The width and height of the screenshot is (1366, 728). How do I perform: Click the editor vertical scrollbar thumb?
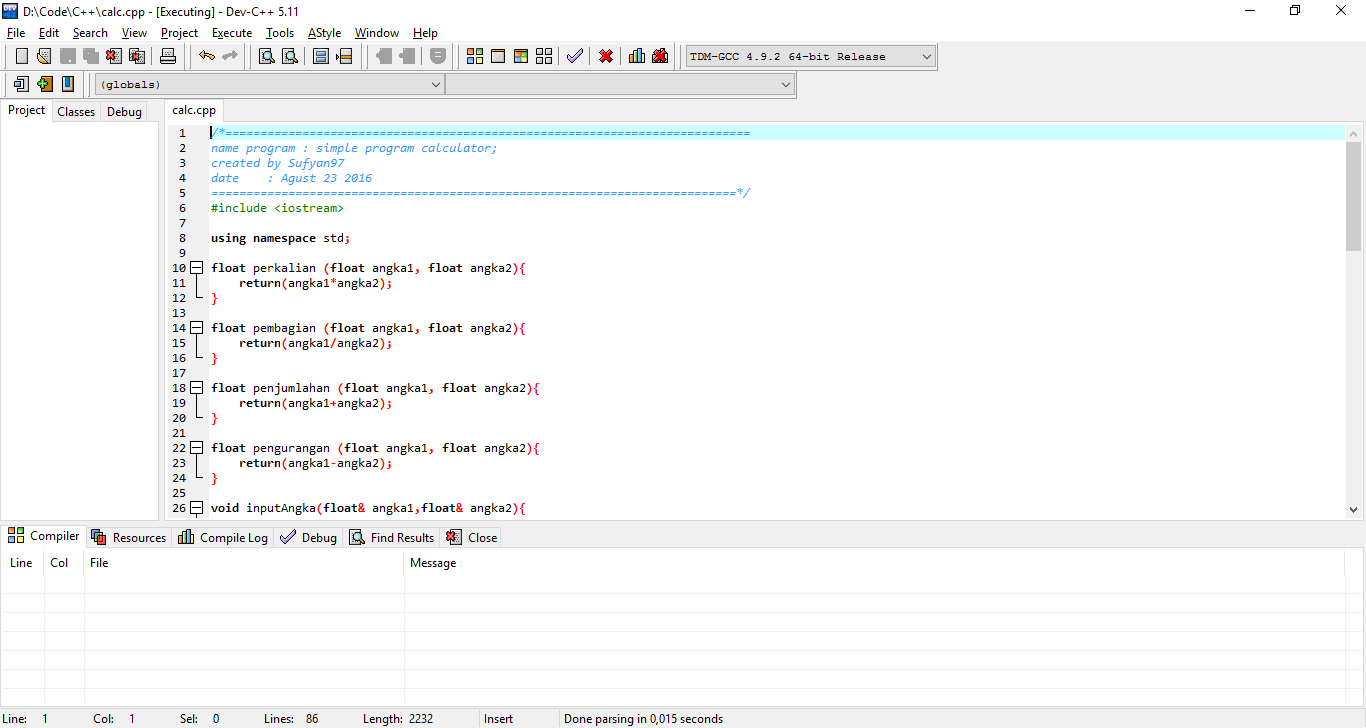coord(1354,195)
